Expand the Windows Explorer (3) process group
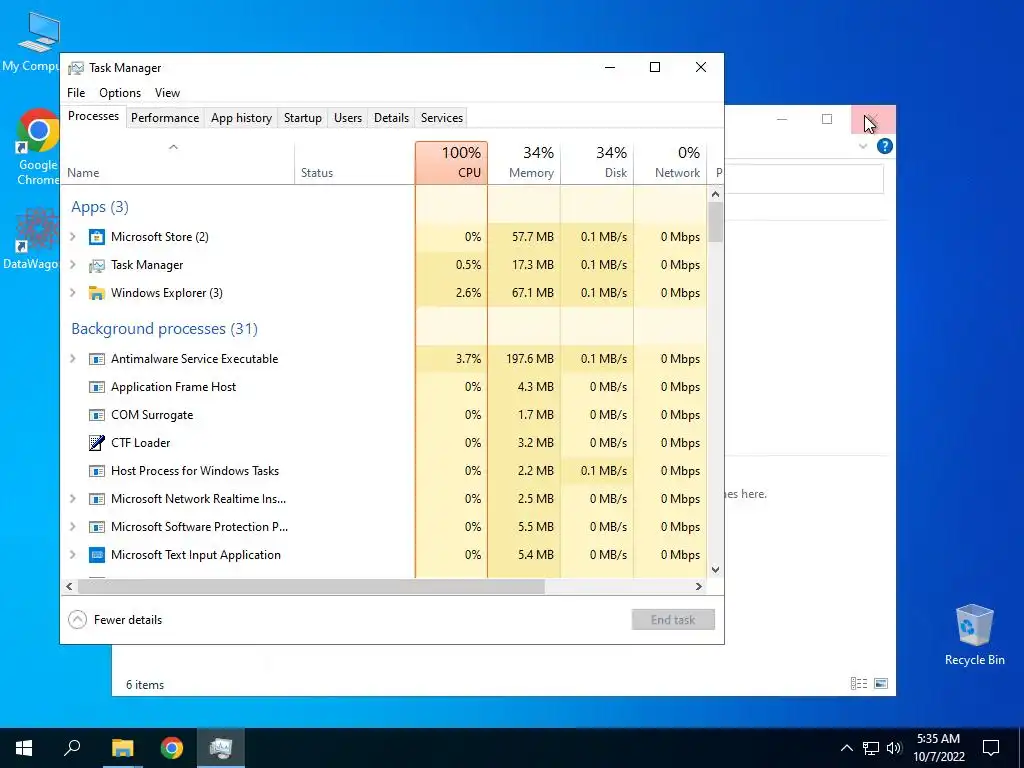Image resolution: width=1024 pixels, height=768 pixels. (73, 293)
